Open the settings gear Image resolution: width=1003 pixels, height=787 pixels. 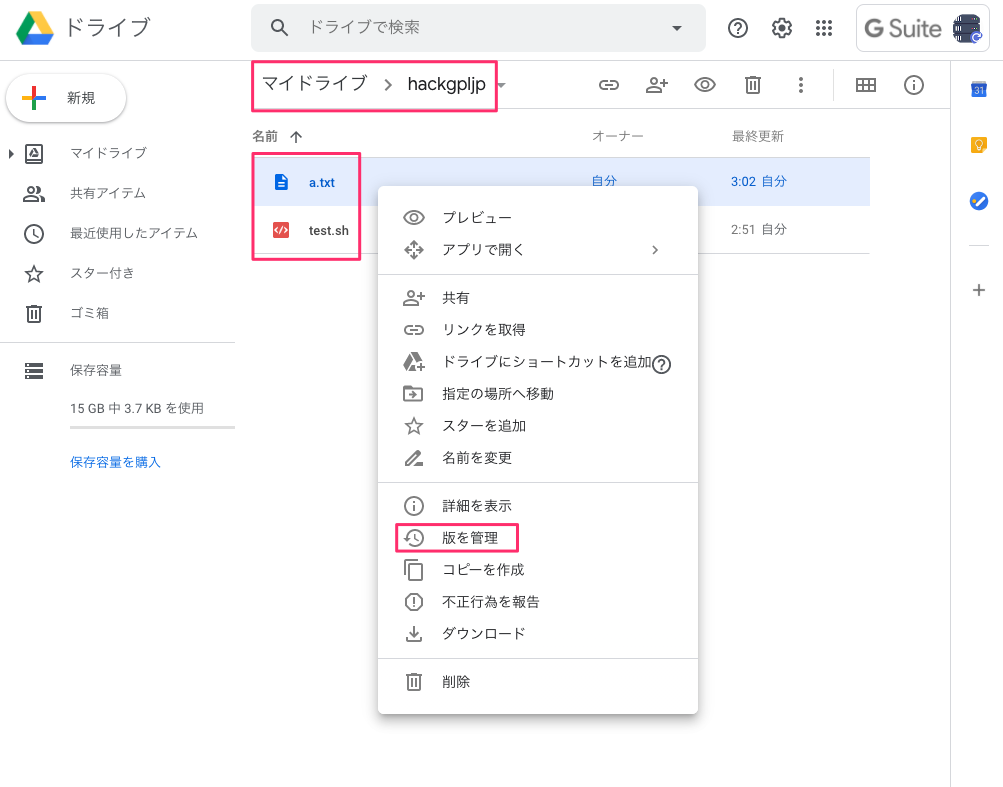pos(782,28)
